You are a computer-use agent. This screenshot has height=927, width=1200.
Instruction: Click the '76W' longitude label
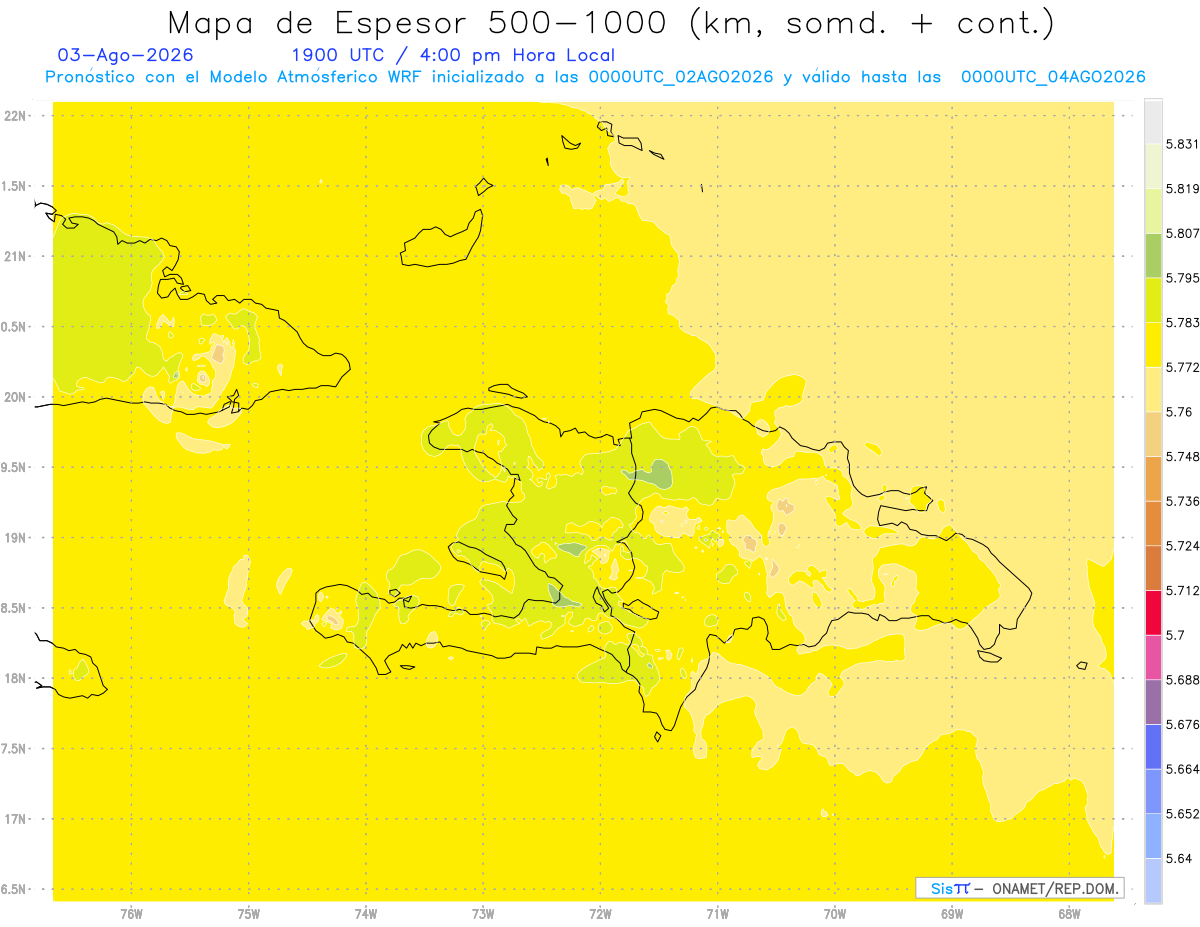click(131, 914)
